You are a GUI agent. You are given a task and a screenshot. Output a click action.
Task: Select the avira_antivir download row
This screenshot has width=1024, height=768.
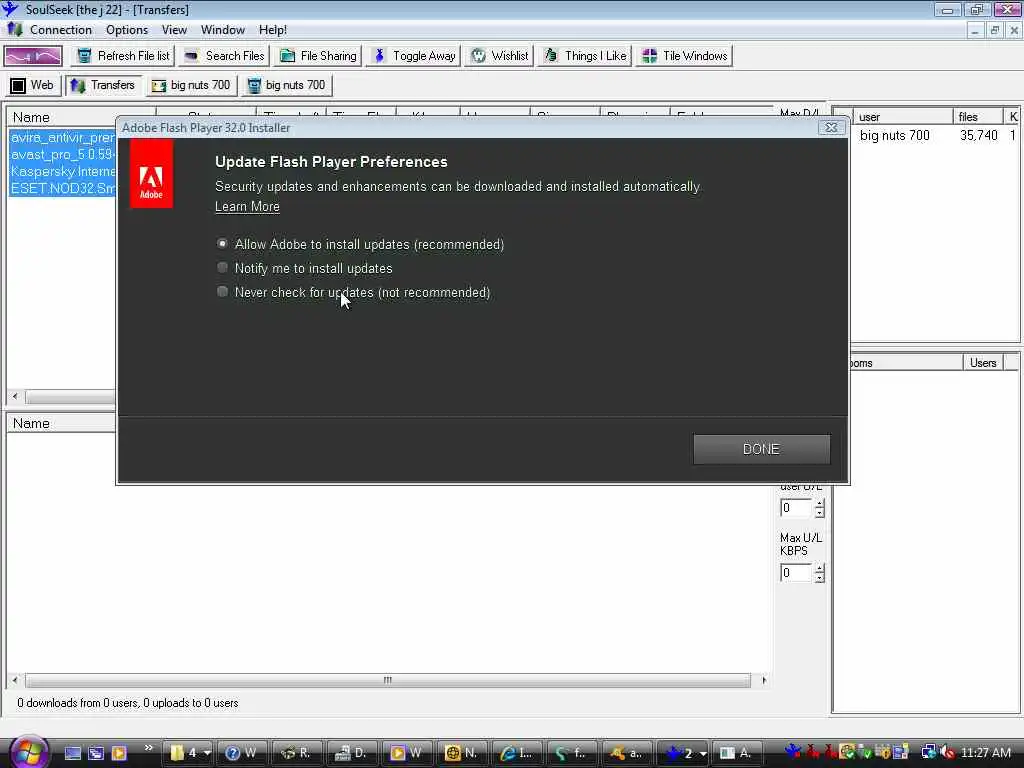[62, 138]
